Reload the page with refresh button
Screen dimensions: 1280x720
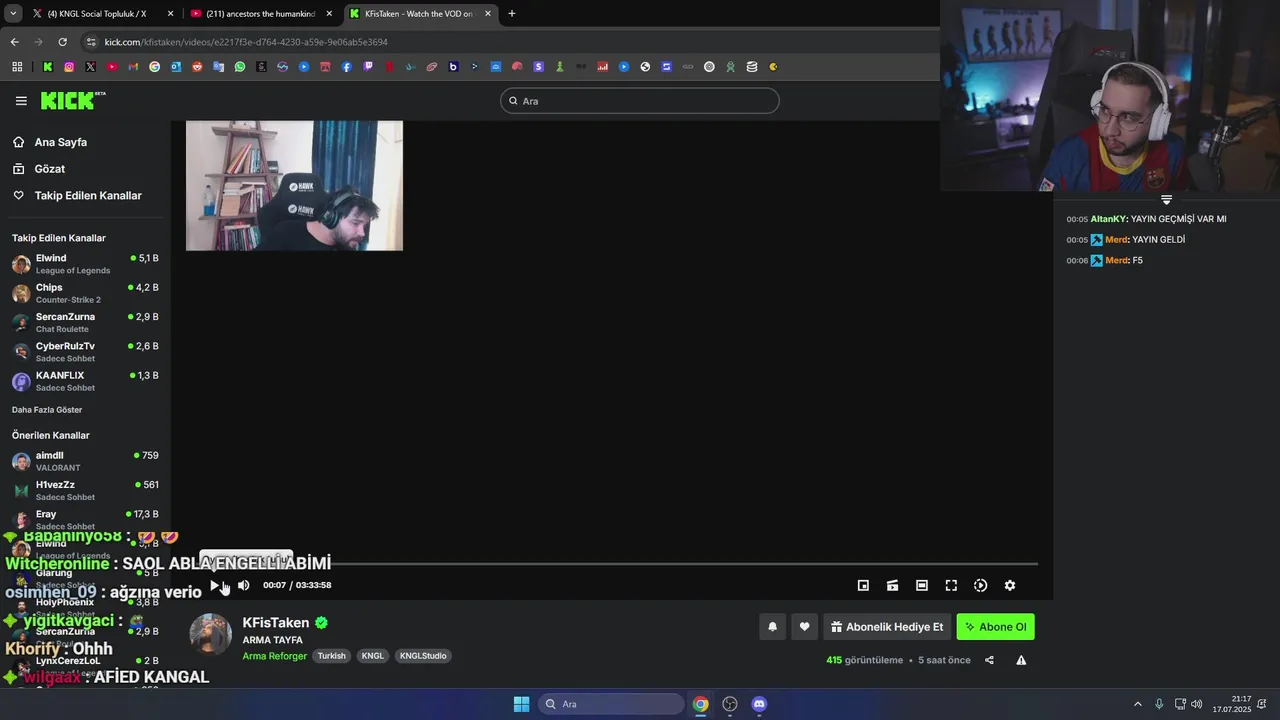point(62,42)
